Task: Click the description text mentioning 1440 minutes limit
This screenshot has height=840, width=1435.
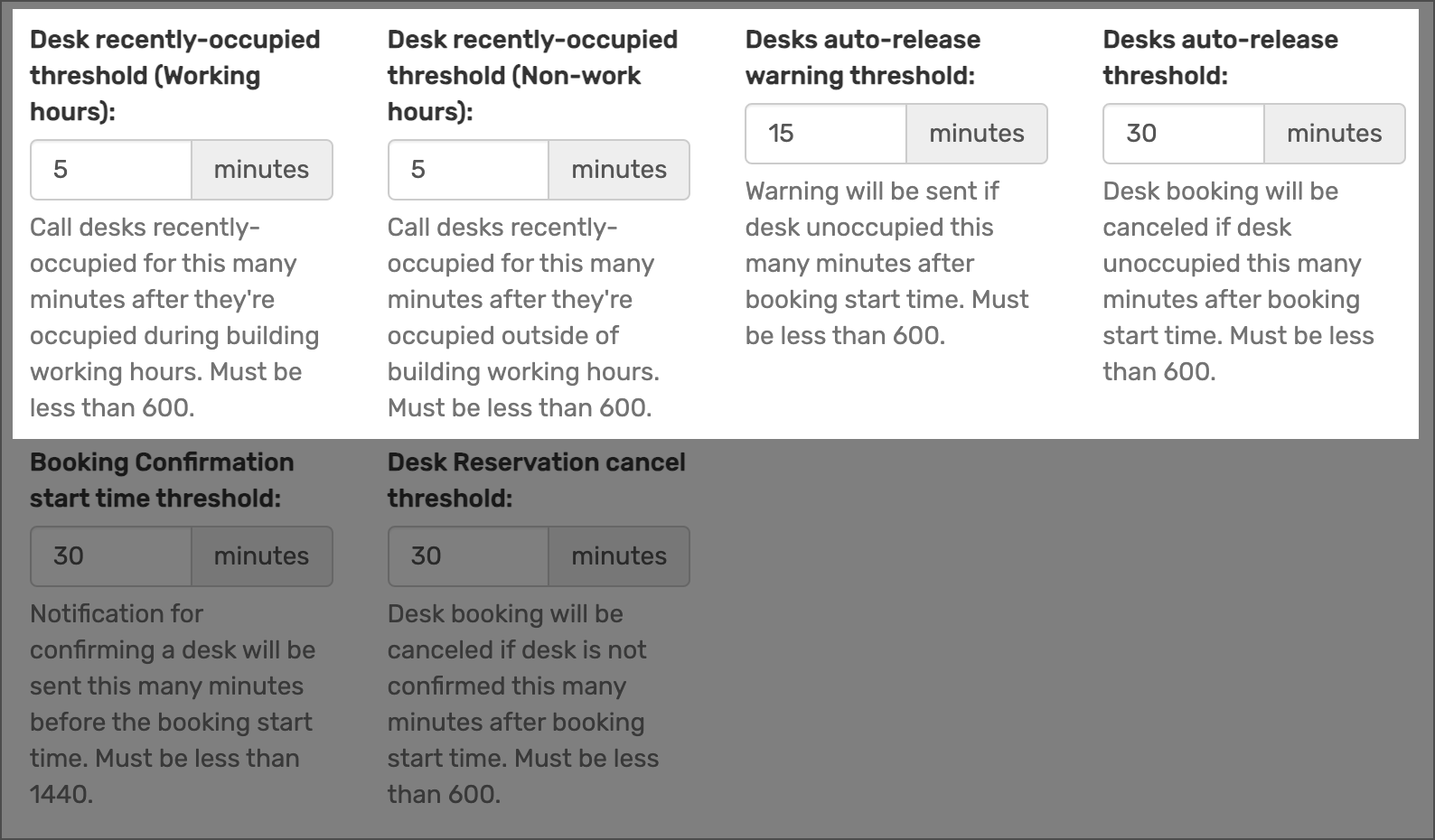Action: [x=172, y=704]
